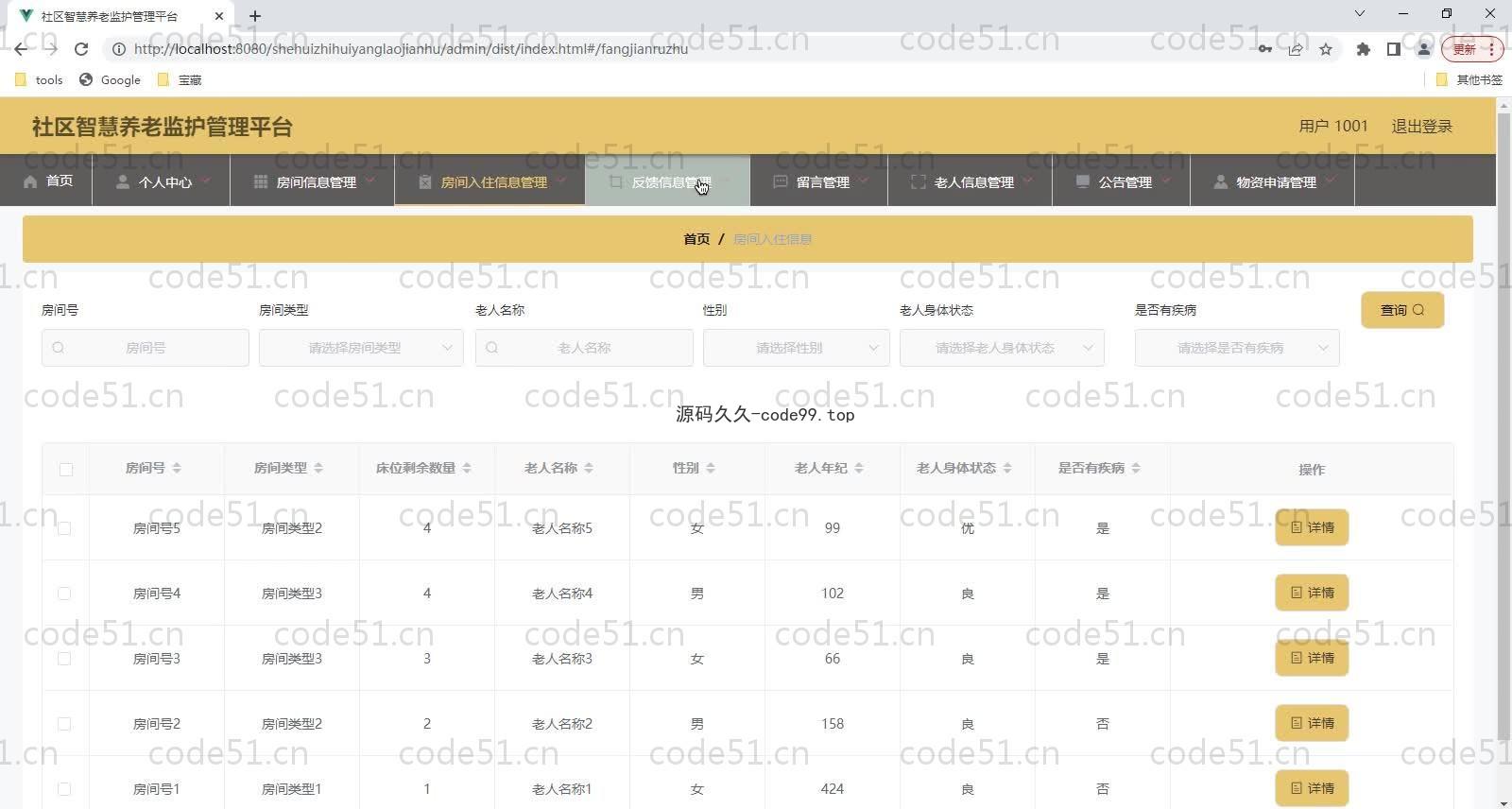Check the row checkbox for 房间号4
Viewport: 1512px width, 809px height.
pos(64,594)
